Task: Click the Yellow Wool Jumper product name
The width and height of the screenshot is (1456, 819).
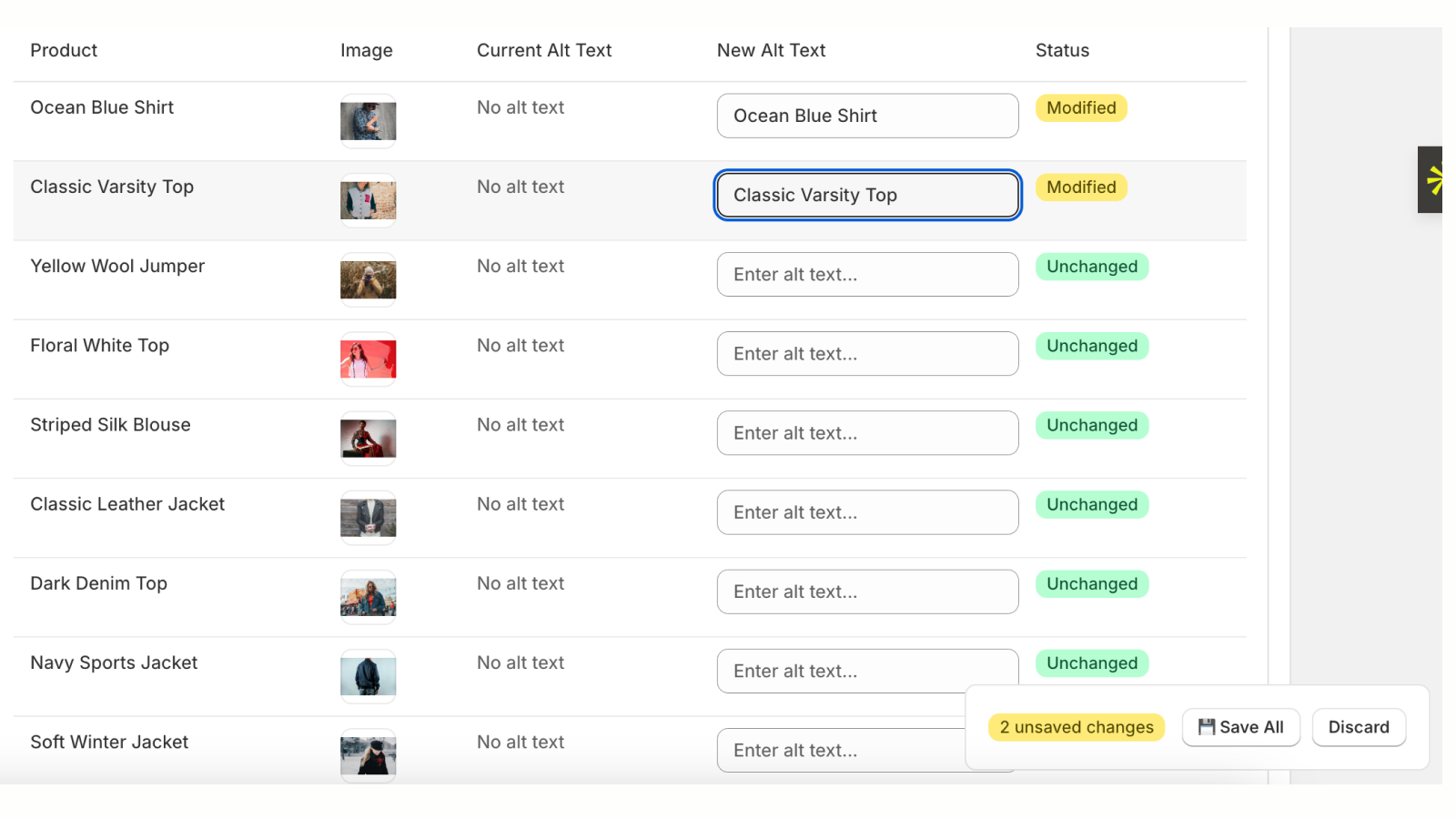Action: 117,267
